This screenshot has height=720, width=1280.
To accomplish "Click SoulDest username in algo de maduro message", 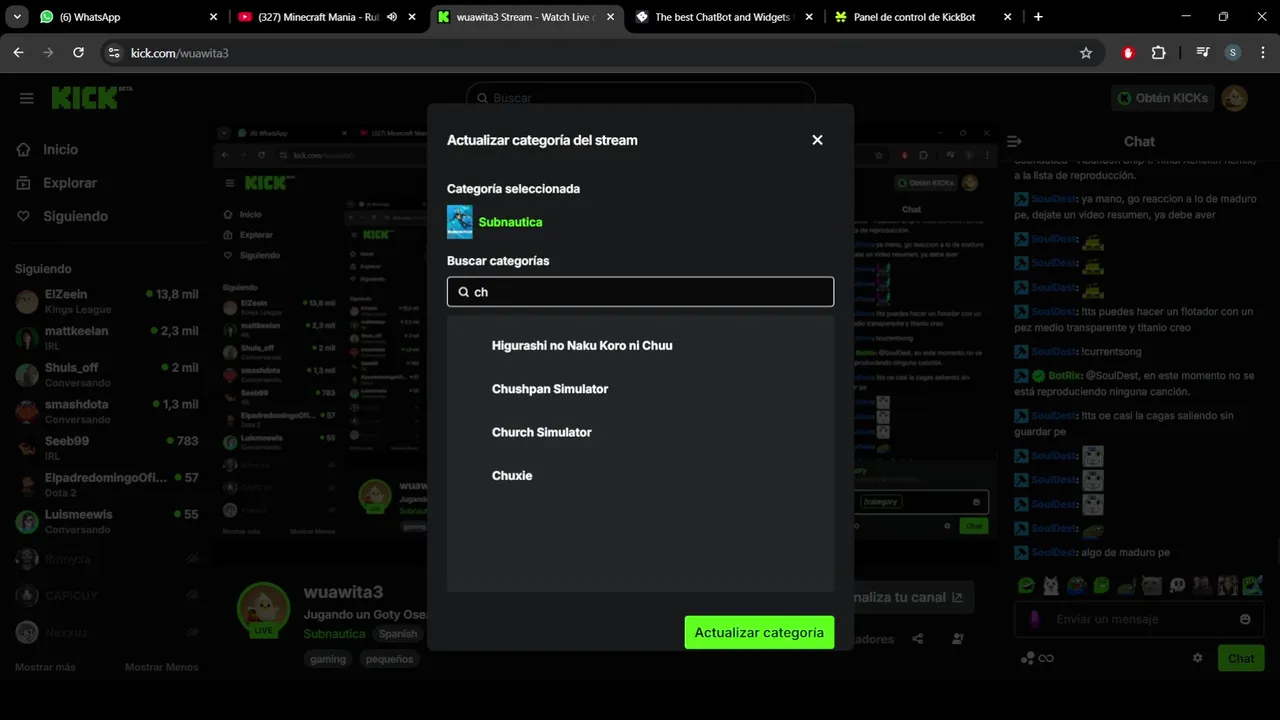I will coord(1054,552).
